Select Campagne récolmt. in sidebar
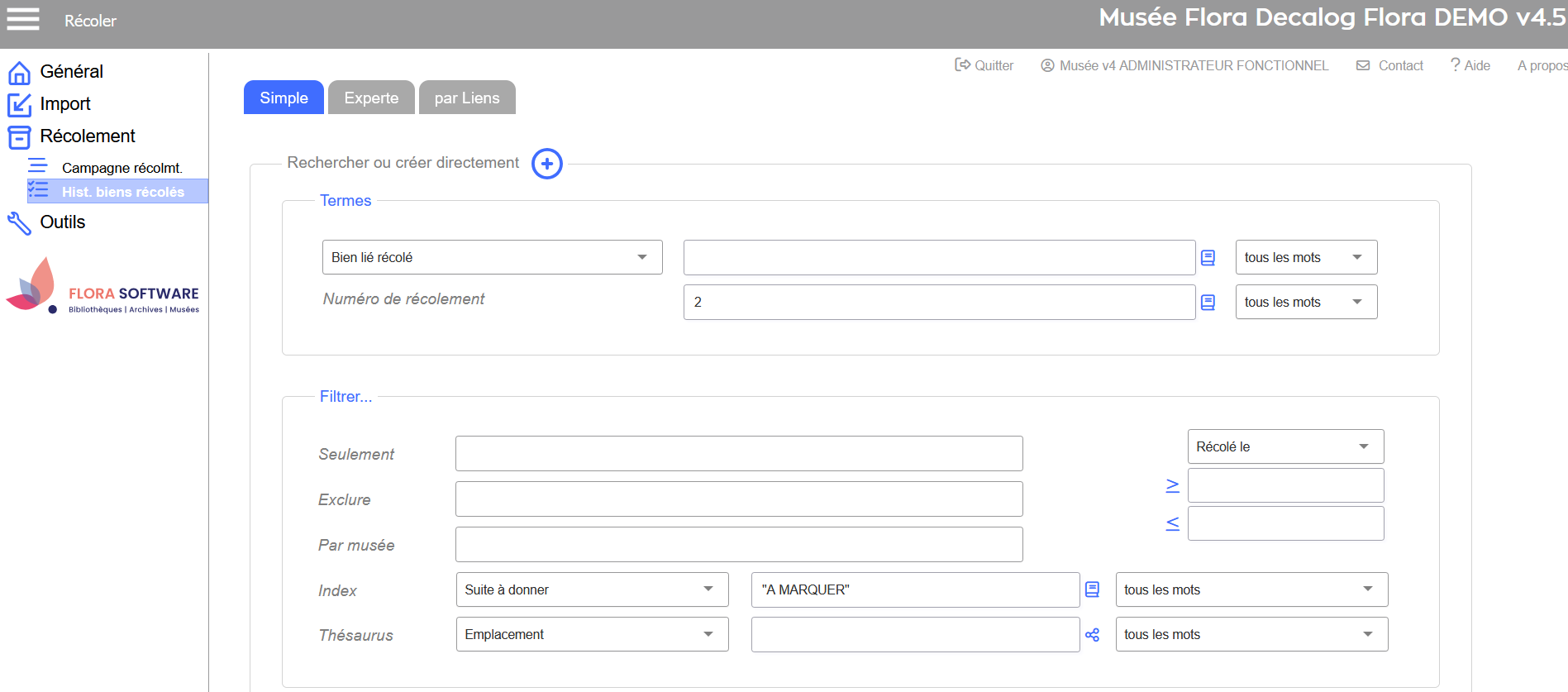Viewport: 1568px width, 692px height. pos(122,168)
